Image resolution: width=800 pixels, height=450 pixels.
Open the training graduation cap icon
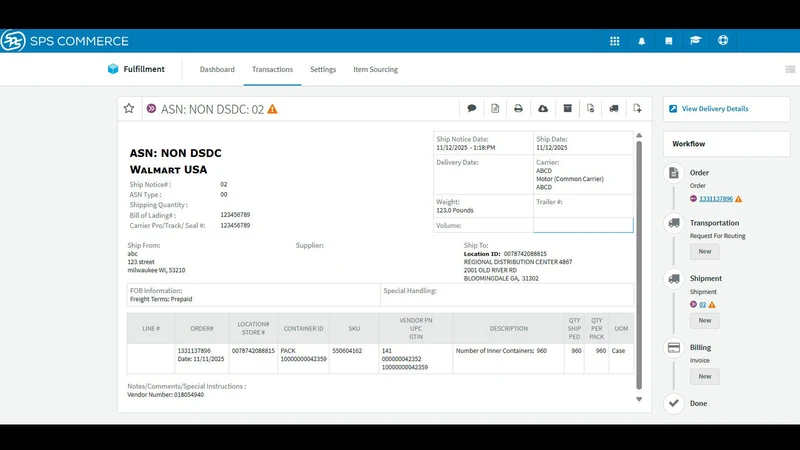695,40
